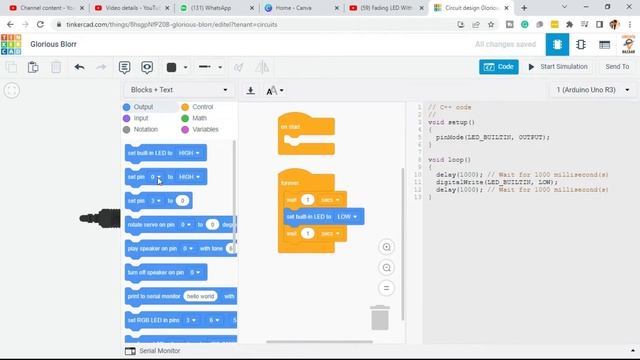Click the Copy toolbar icon
This screenshot has height=360, width=640.
click(11, 67)
